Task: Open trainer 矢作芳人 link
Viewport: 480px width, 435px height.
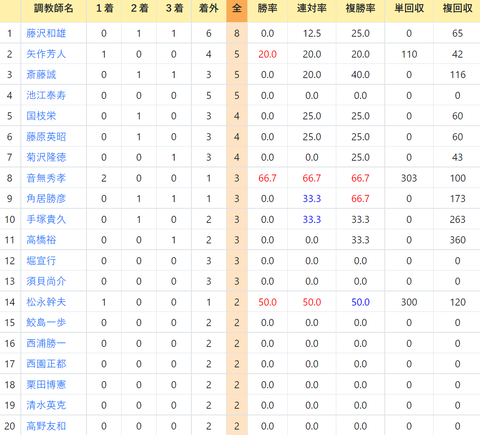Action: (x=46, y=54)
